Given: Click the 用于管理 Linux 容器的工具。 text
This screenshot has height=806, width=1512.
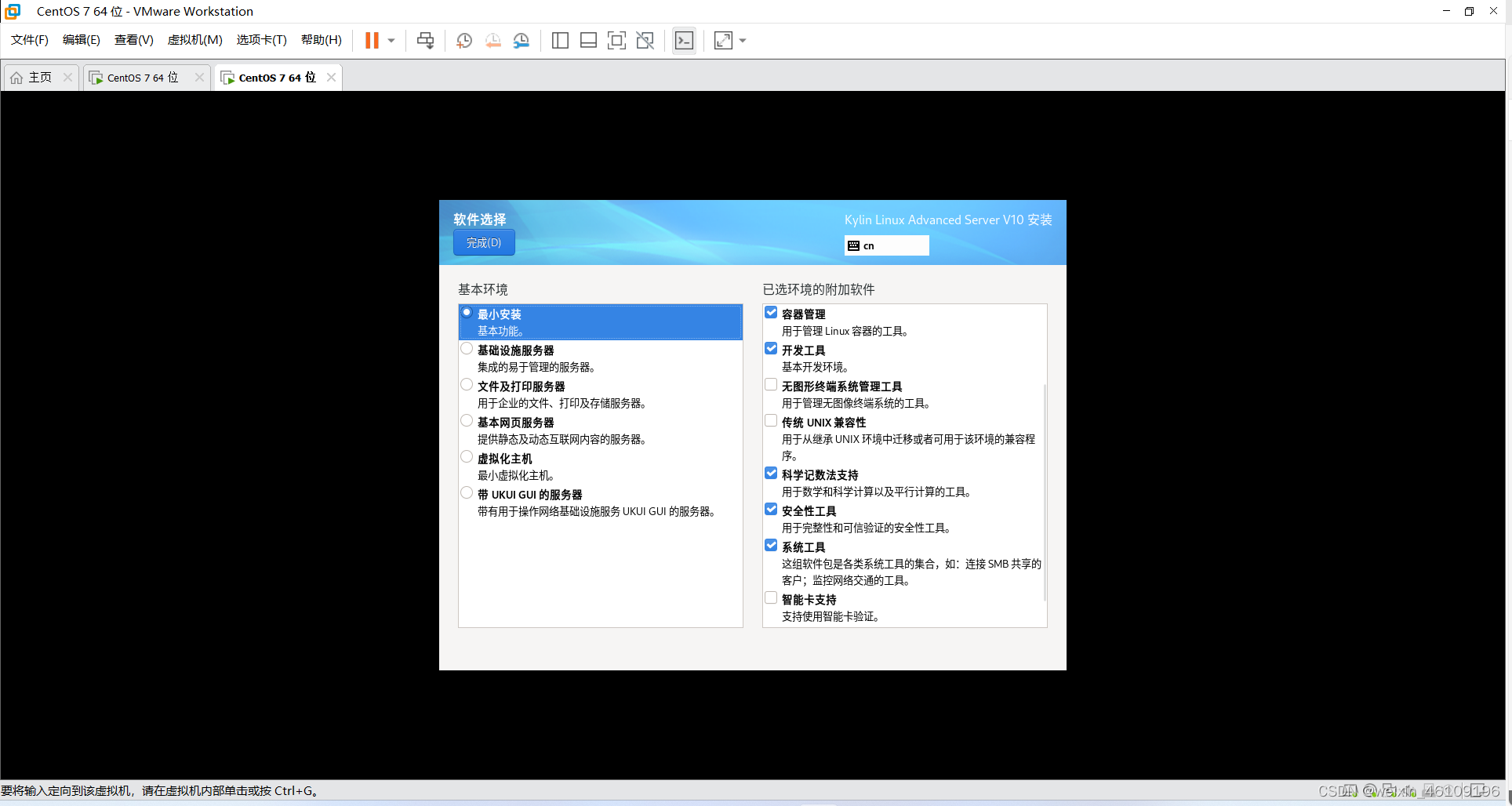Looking at the screenshot, I should coord(846,331).
